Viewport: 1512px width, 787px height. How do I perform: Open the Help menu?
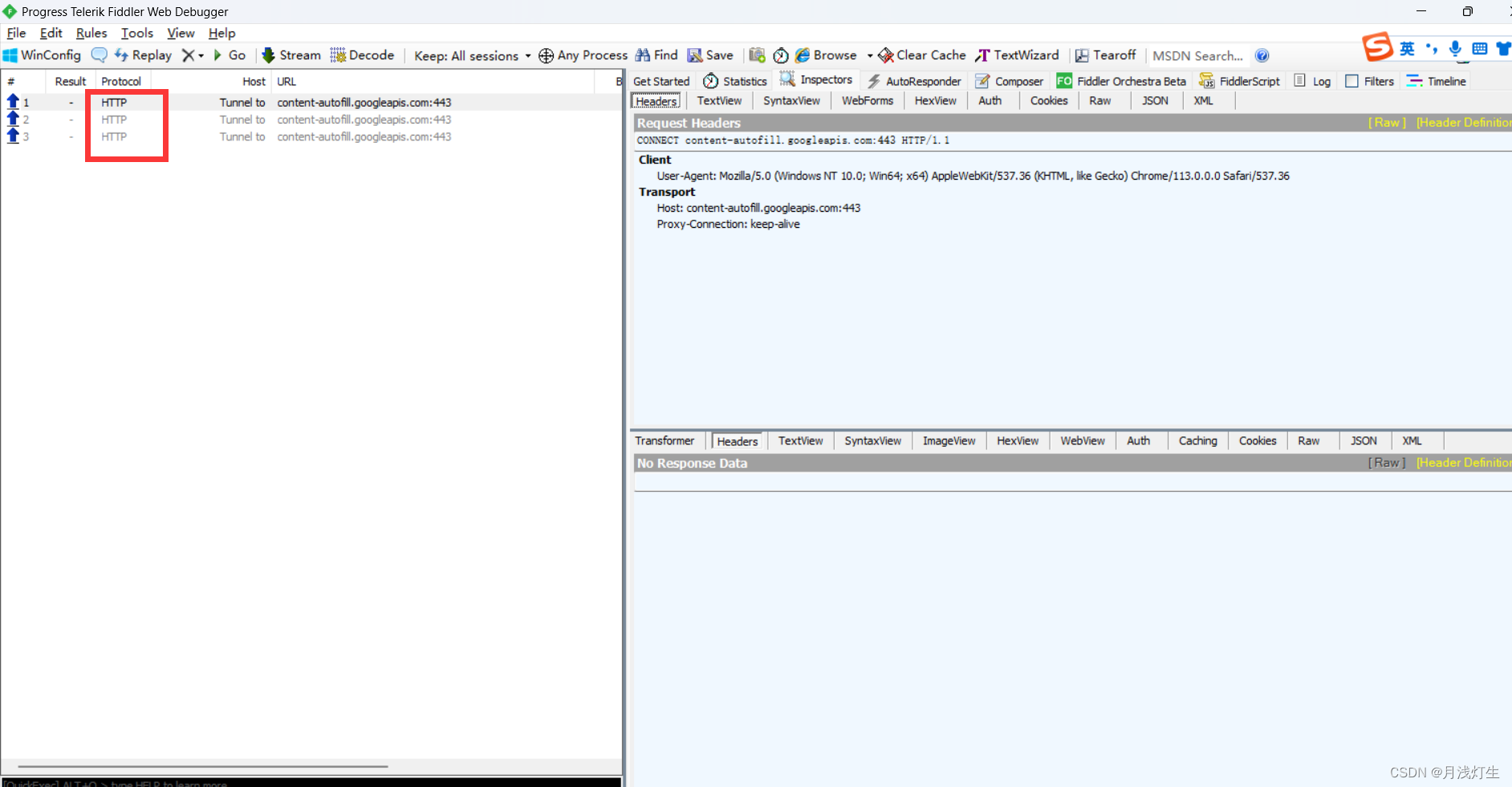pyautogui.click(x=222, y=33)
